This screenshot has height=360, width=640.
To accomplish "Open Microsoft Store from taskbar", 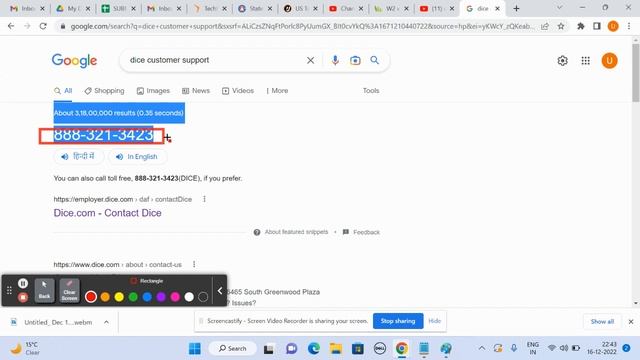I will tap(358, 349).
